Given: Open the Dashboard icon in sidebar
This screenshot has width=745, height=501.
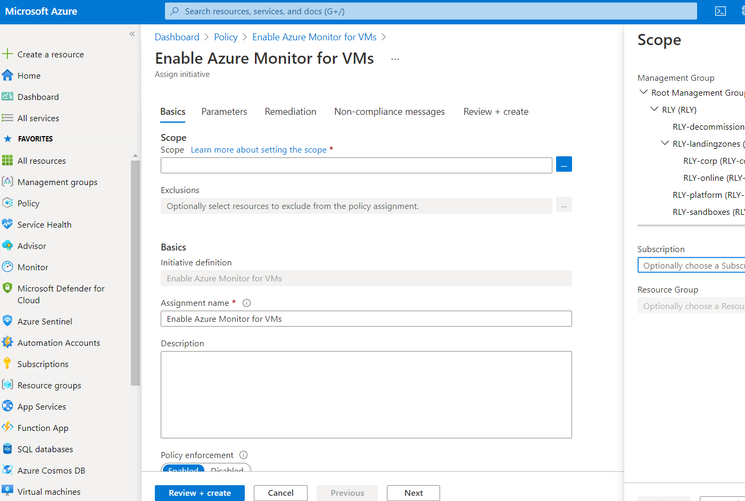Looking at the screenshot, I should (x=7, y=96).
